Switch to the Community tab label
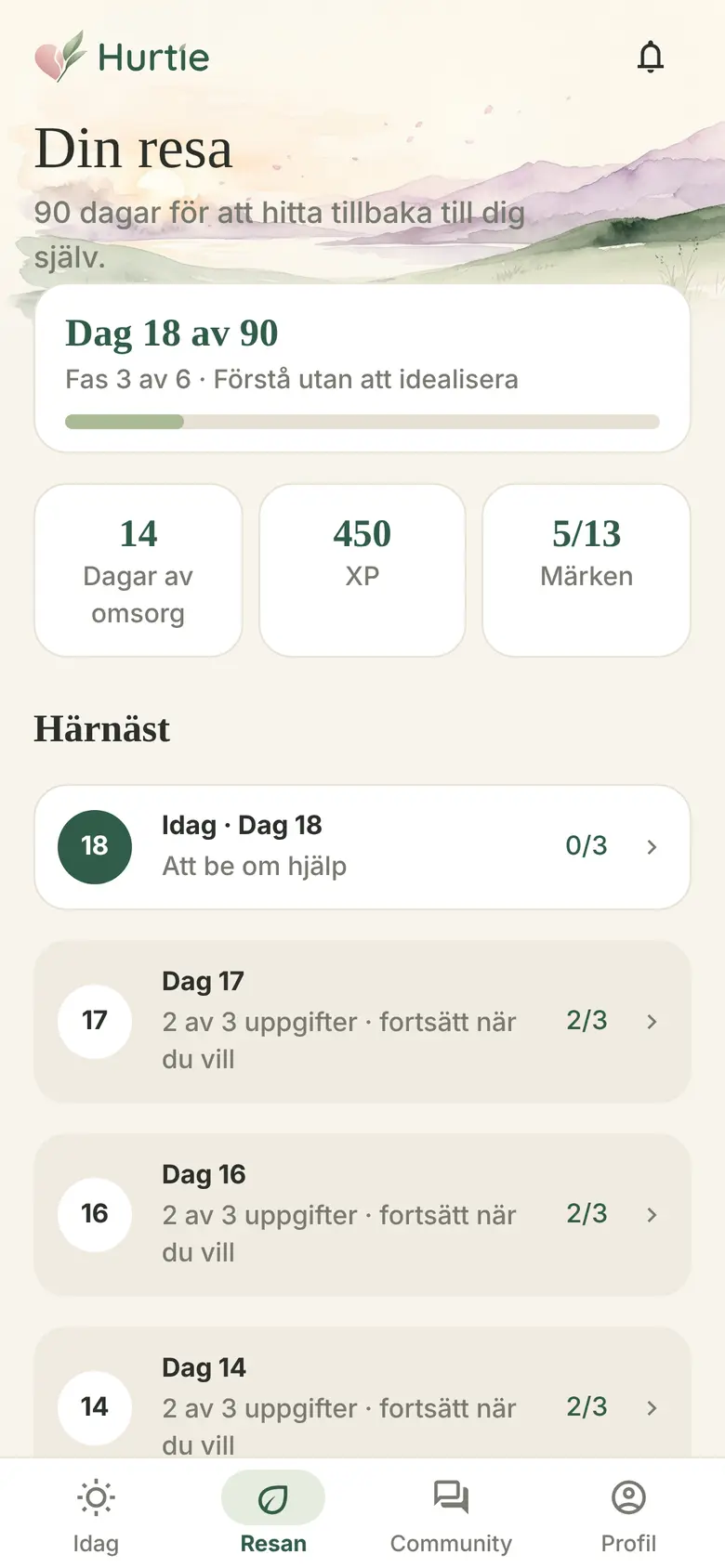725x1568 pixels. click(451, 1543)
